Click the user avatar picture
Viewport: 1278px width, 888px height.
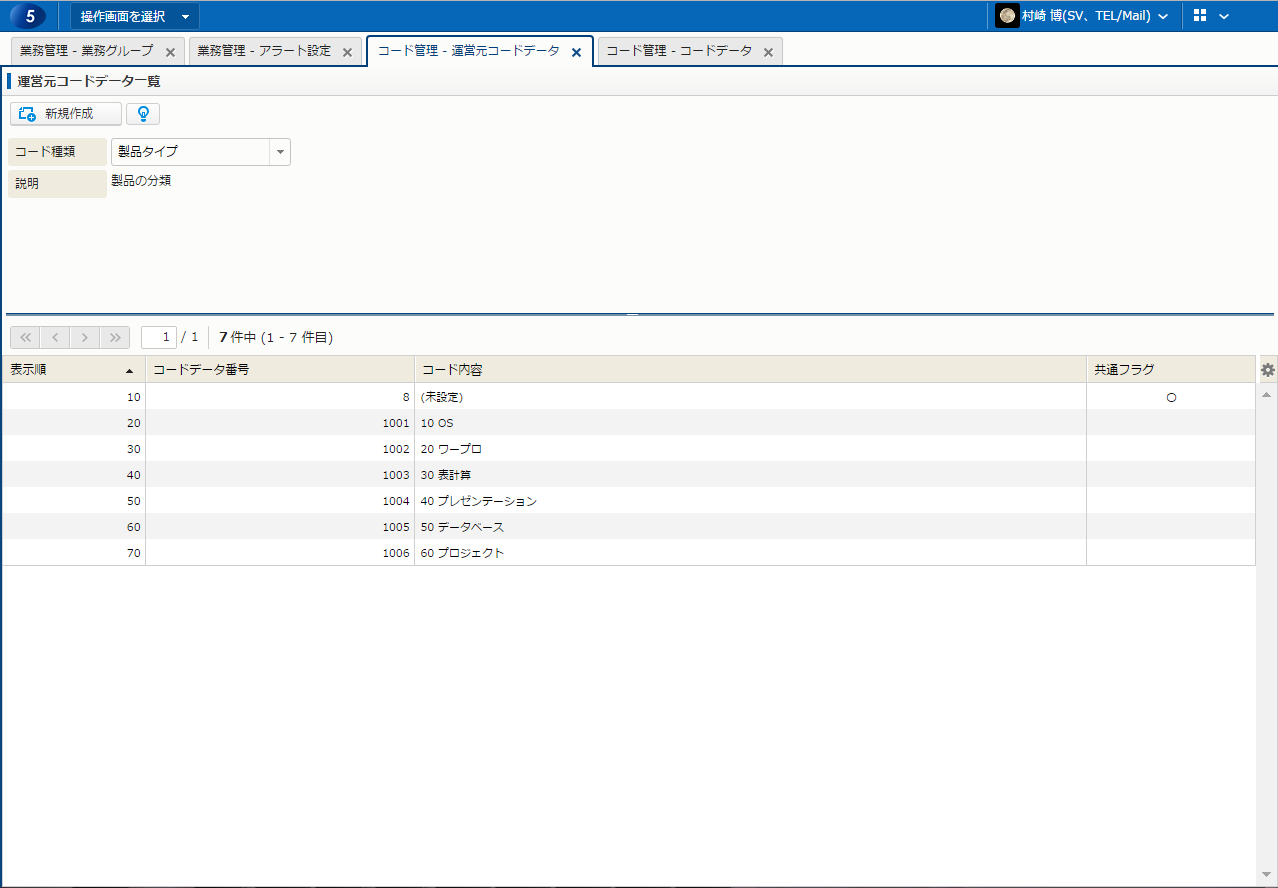coord(1007,16)
